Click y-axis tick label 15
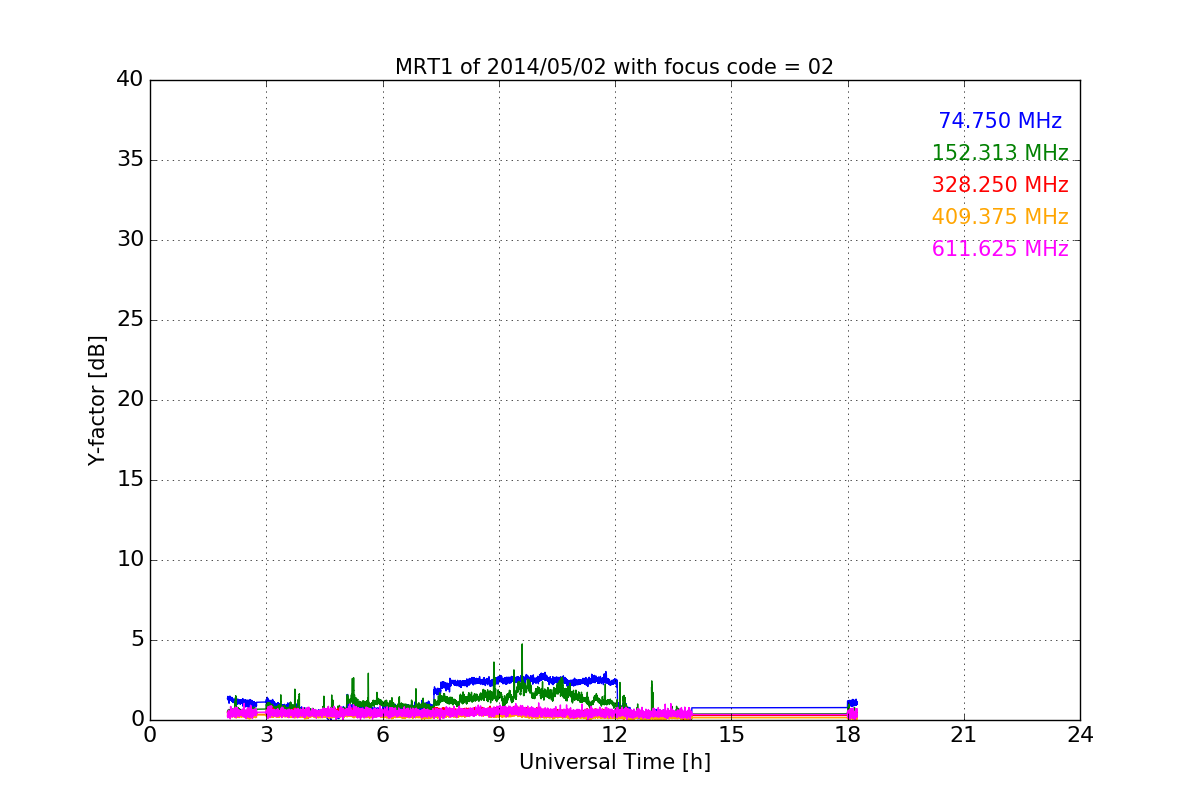The width and height of the screenshot is (1200, 800). [x=130, y=480]
